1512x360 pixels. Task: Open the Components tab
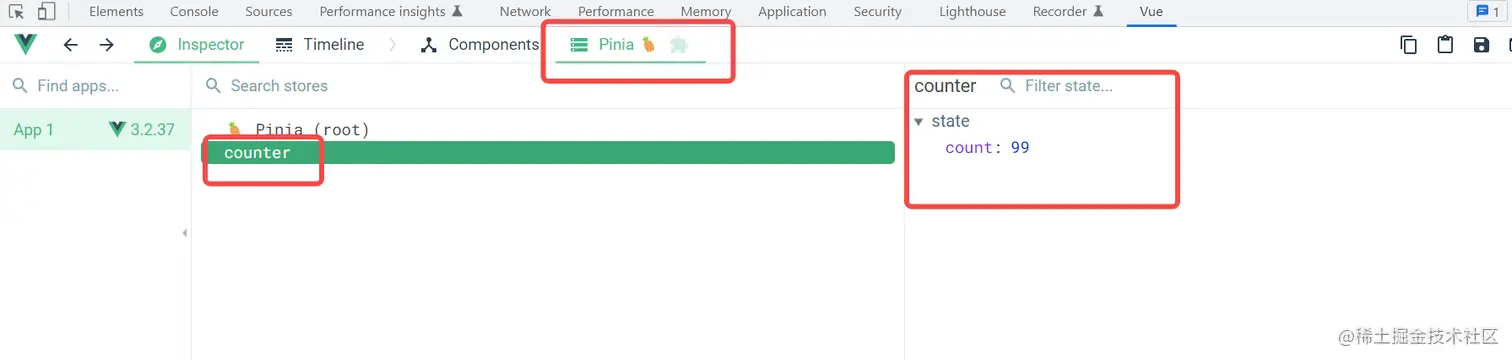(480, 45)
